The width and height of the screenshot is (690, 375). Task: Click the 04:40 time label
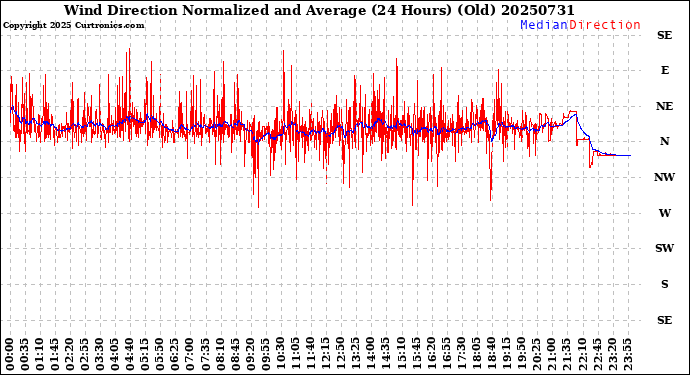[130, 354]
